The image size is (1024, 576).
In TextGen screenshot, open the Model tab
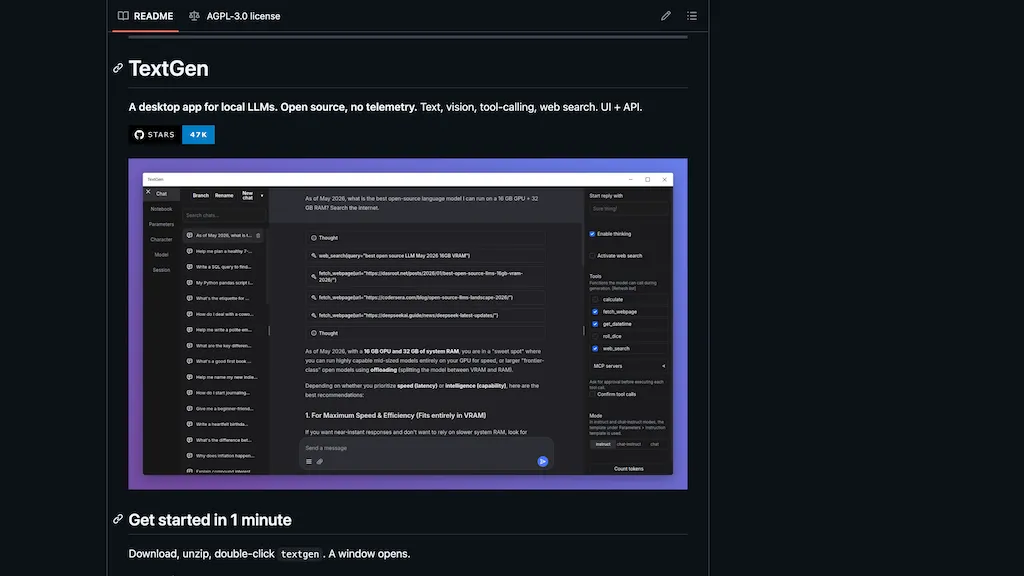161,255
